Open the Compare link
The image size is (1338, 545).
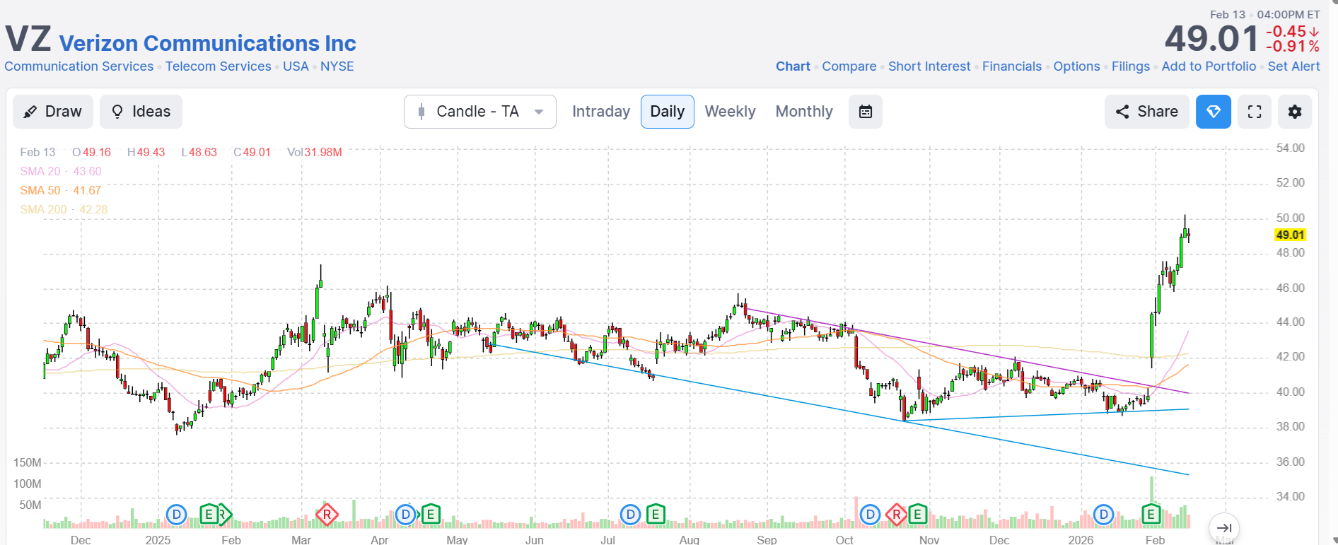point(849,66)
